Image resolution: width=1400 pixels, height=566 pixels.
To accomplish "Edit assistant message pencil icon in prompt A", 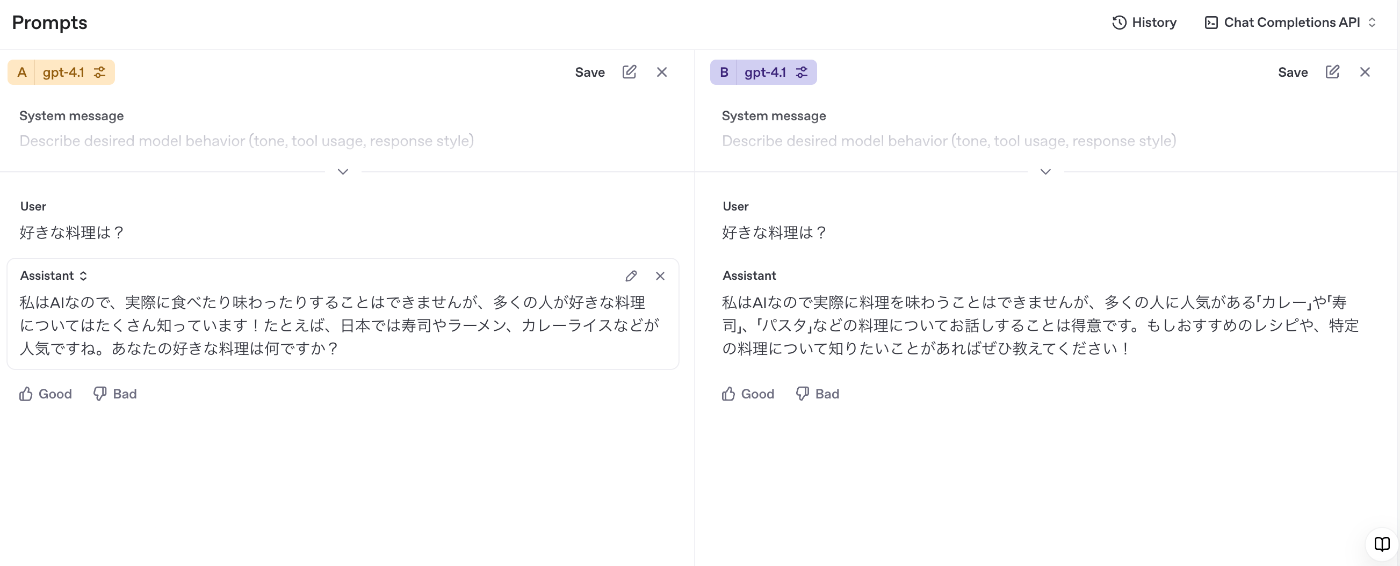I will [x=631, y=276].
